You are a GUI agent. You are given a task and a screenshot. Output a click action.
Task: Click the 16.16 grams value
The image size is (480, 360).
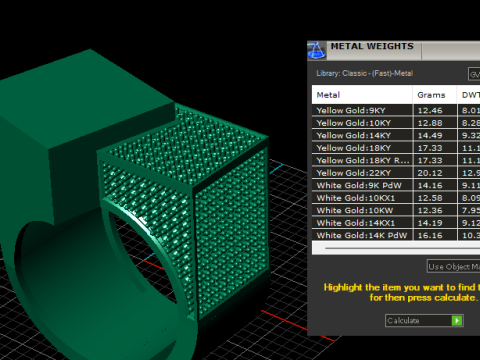pyautogui.click(x=430, y=235)
